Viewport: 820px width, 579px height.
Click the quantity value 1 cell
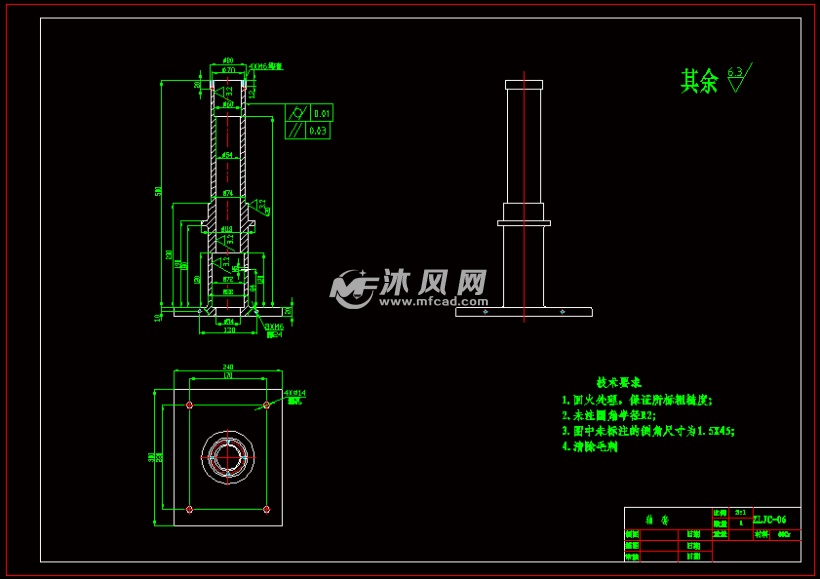[x=741, y=523]
